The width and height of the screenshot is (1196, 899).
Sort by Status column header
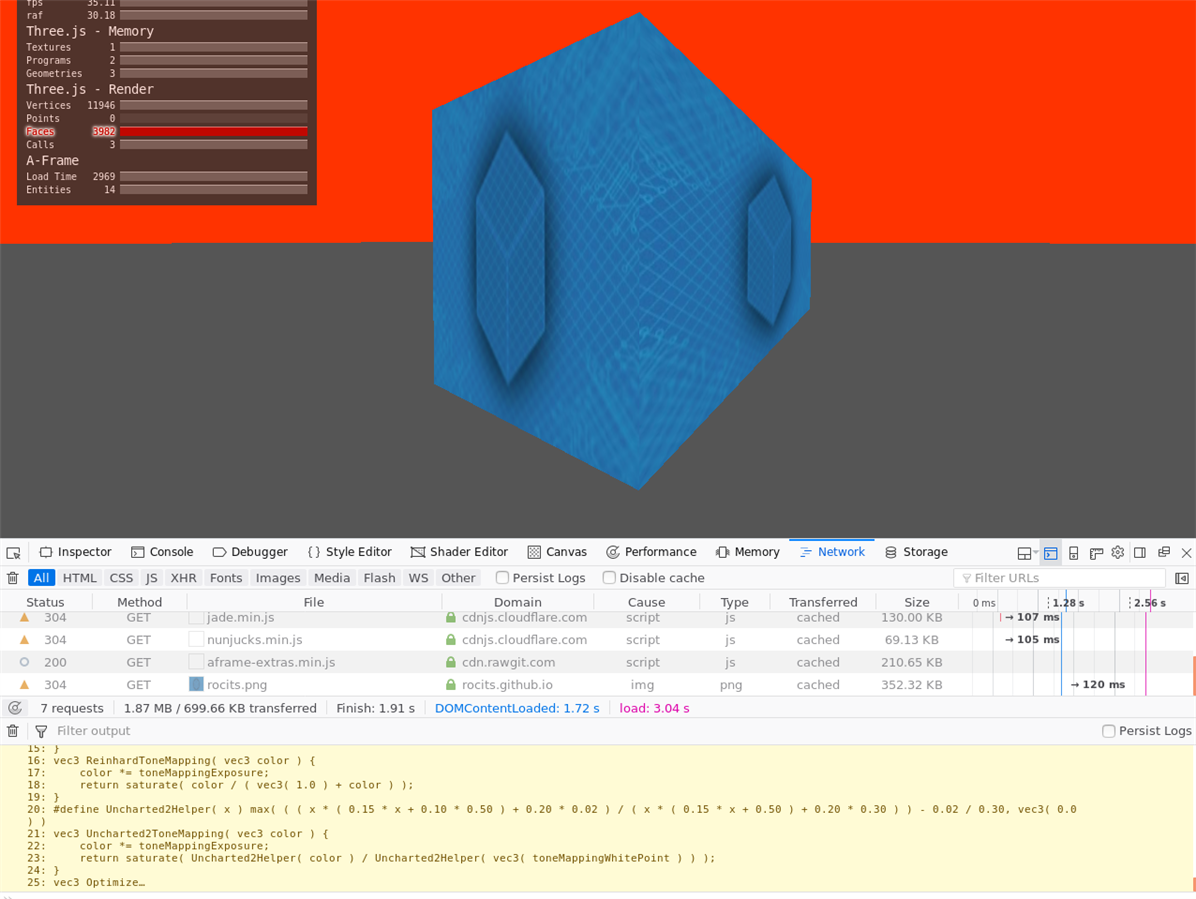[45, 602]
